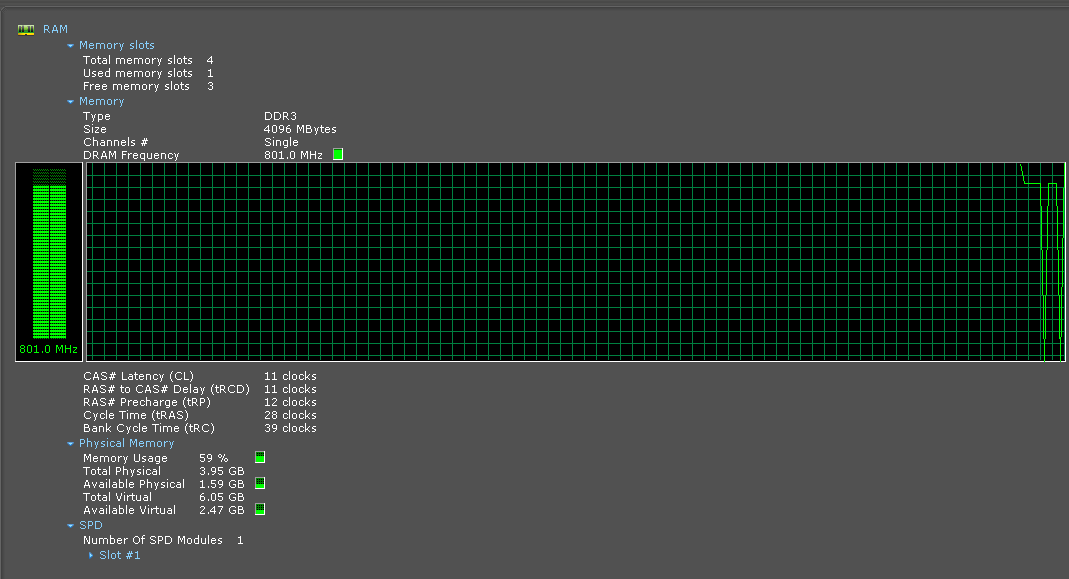Click the 801.0 MHz label under the meter
The height and width of the screenshot is (579, 1069).
(49, 350)
